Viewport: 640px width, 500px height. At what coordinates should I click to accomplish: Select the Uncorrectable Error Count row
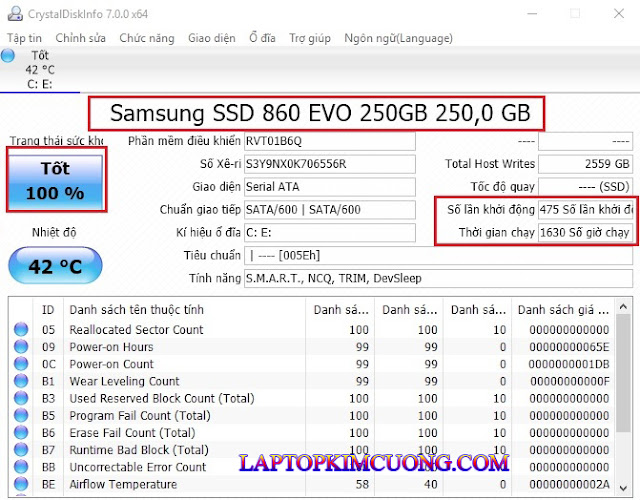312,467
